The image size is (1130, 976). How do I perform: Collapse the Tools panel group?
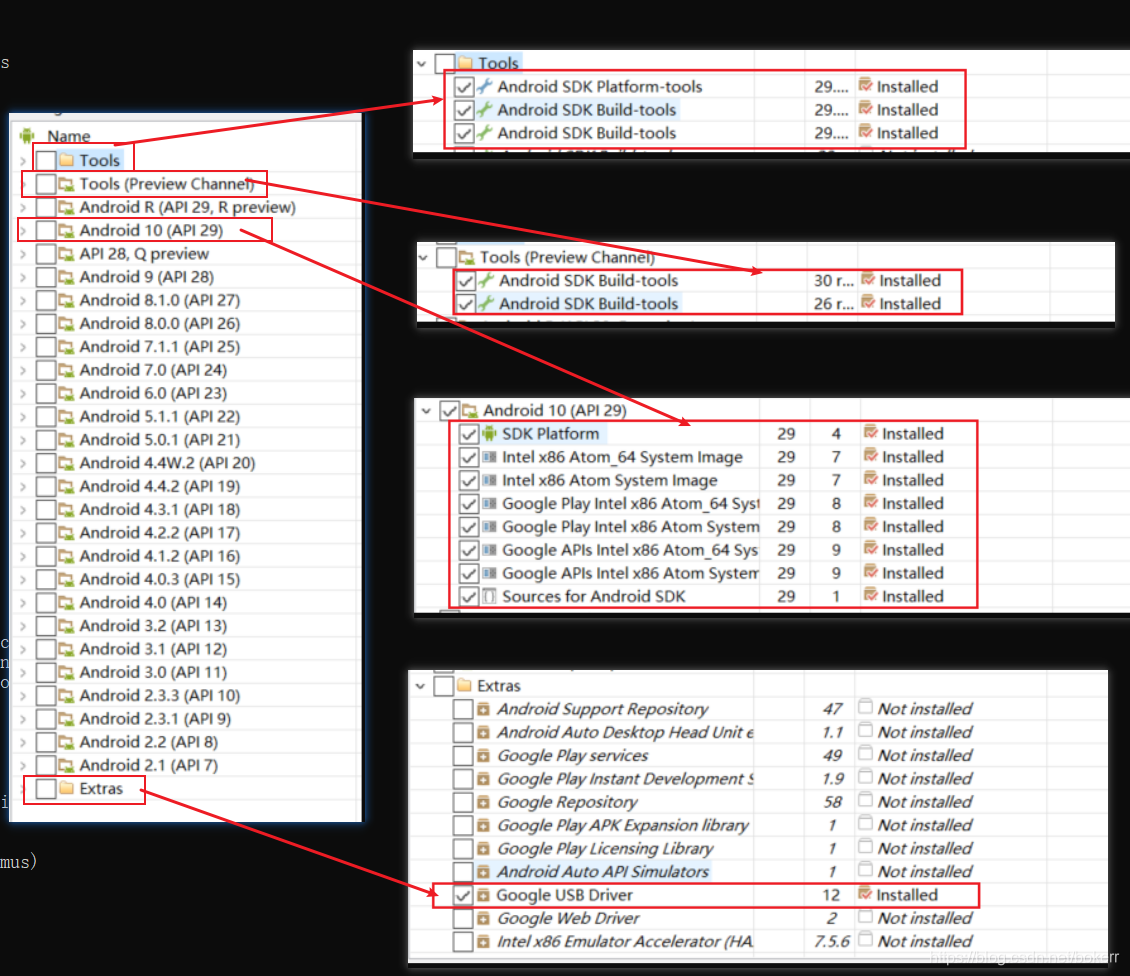coord(422,63)
